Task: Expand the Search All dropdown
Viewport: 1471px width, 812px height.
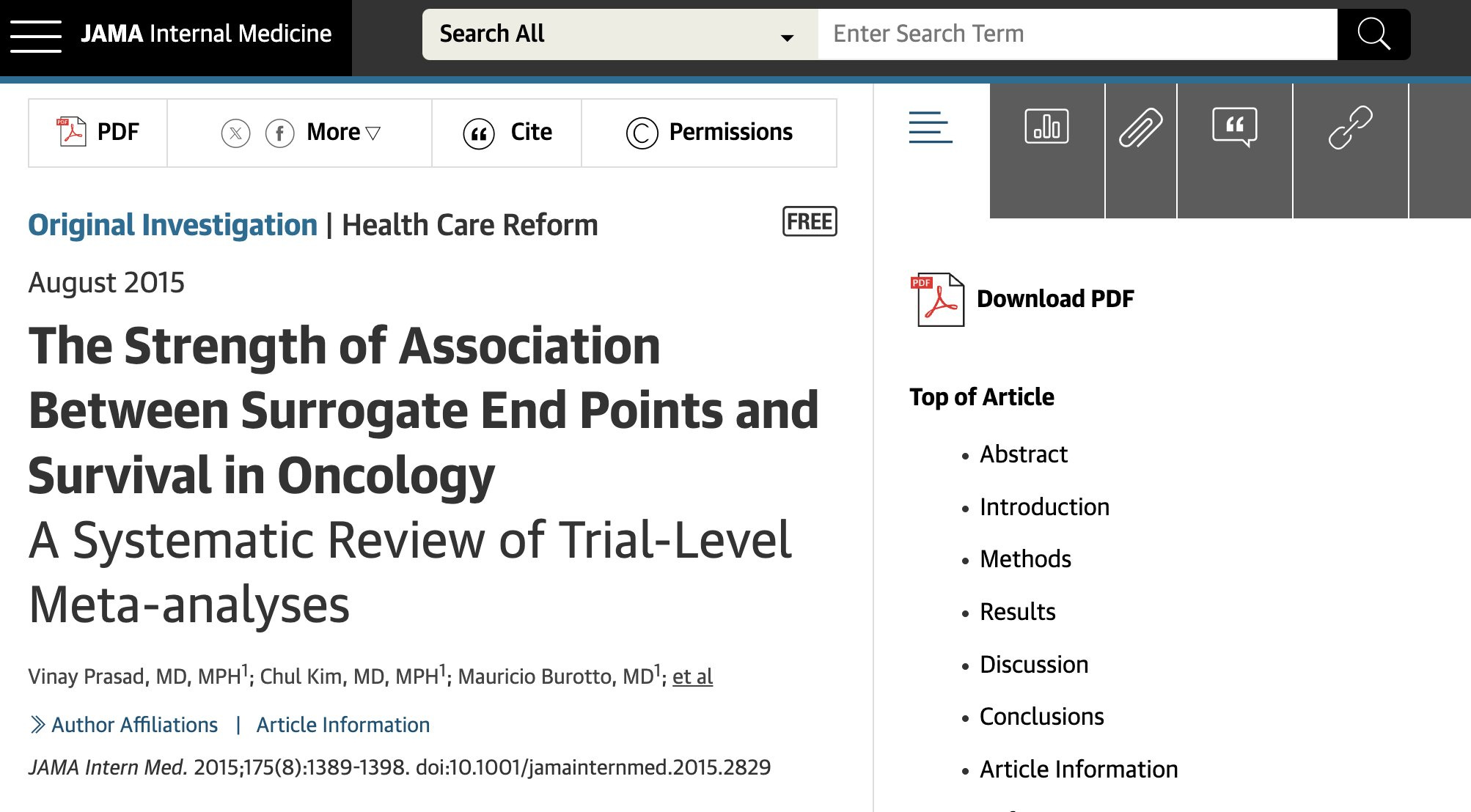Action: point(620,34)
